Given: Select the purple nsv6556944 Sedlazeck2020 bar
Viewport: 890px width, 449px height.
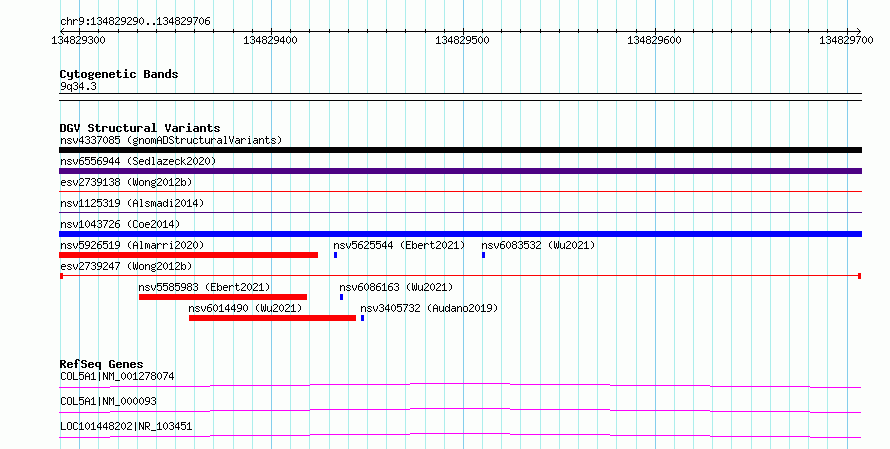Looking at the screenshot, I should coord(460,171).
